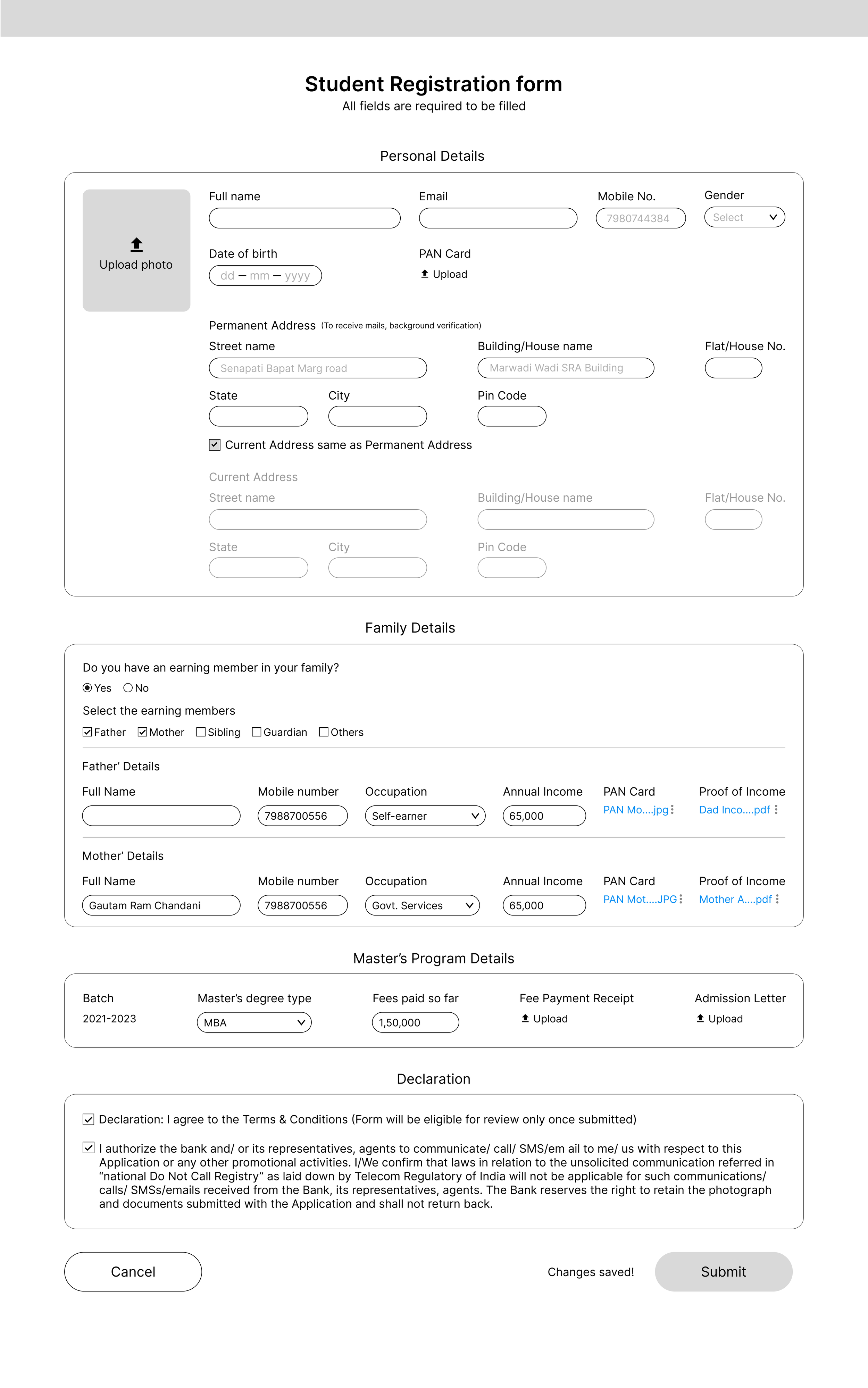Toggle the Terms & Conditions declaration checkbox

coord(89,1119)
